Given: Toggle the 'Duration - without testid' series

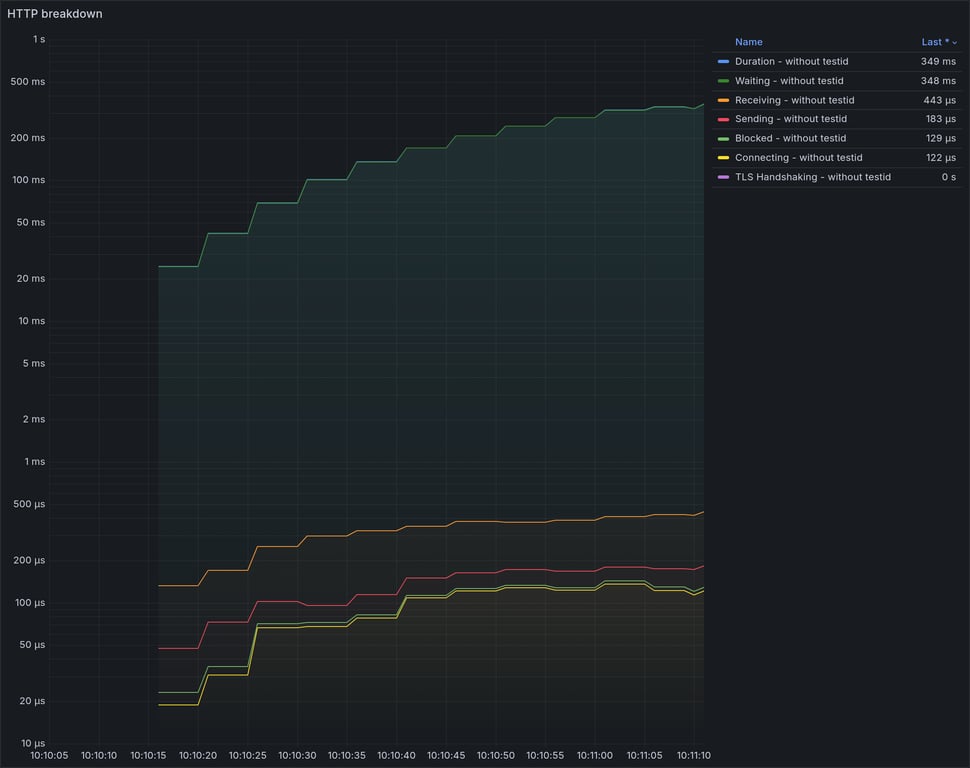Looking at the screenshot, I should click(791, 61).
